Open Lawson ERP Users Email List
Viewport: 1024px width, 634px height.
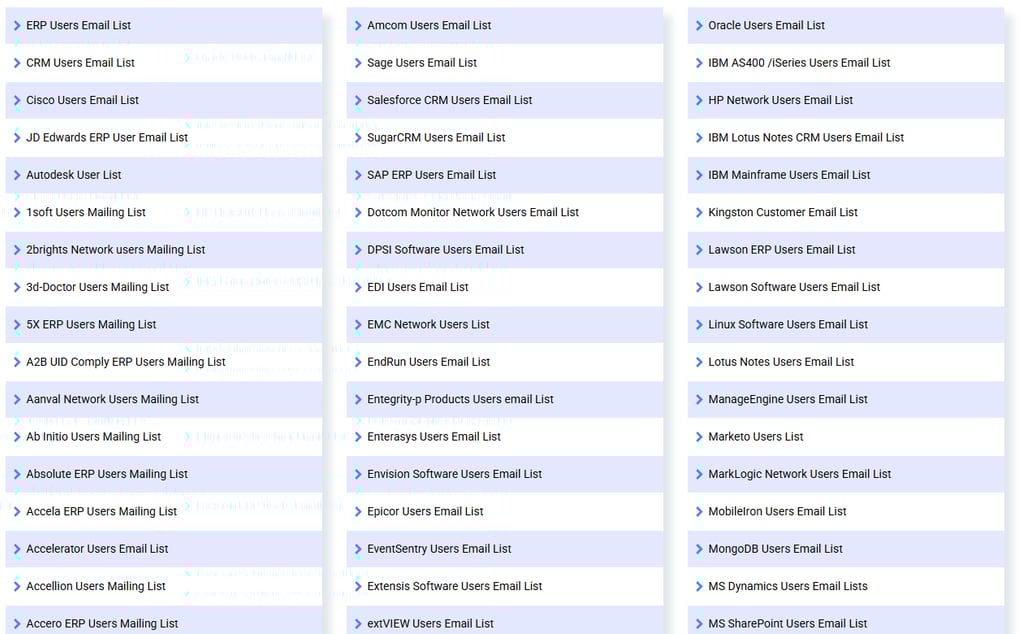(782, 249)
